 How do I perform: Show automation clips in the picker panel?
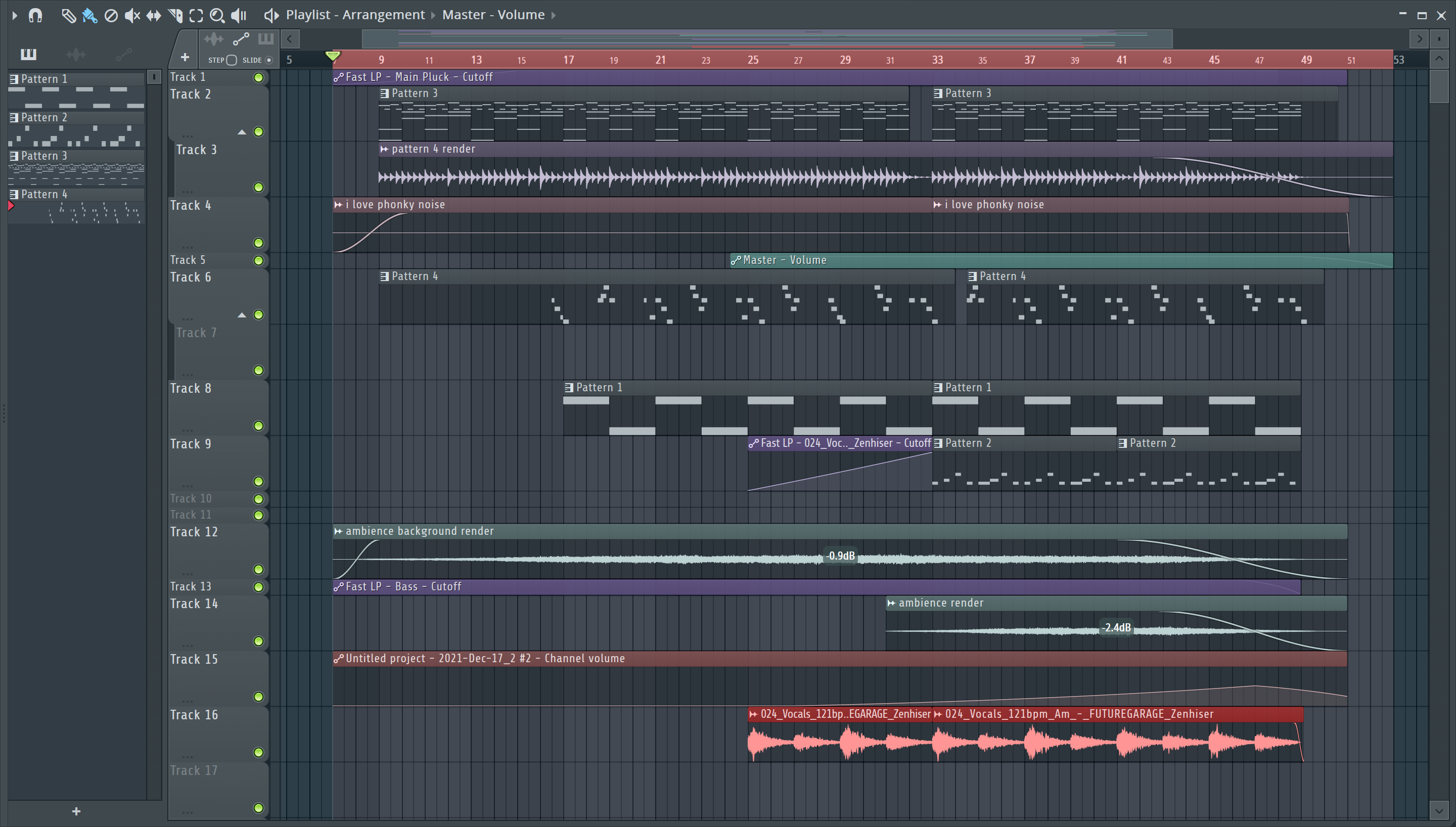pos(124,55)
